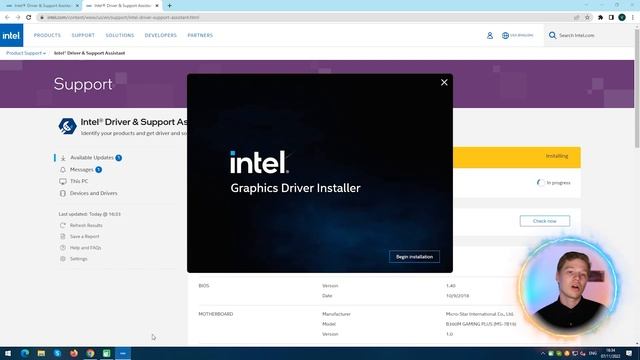This screenshot has width=640, height=360.
Task: Open the globe language selector
Action: [x=505, y=36]
